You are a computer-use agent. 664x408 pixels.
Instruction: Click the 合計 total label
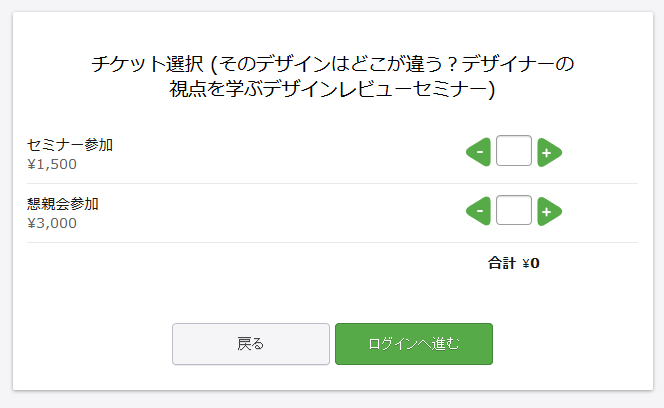tap(502, 264)
